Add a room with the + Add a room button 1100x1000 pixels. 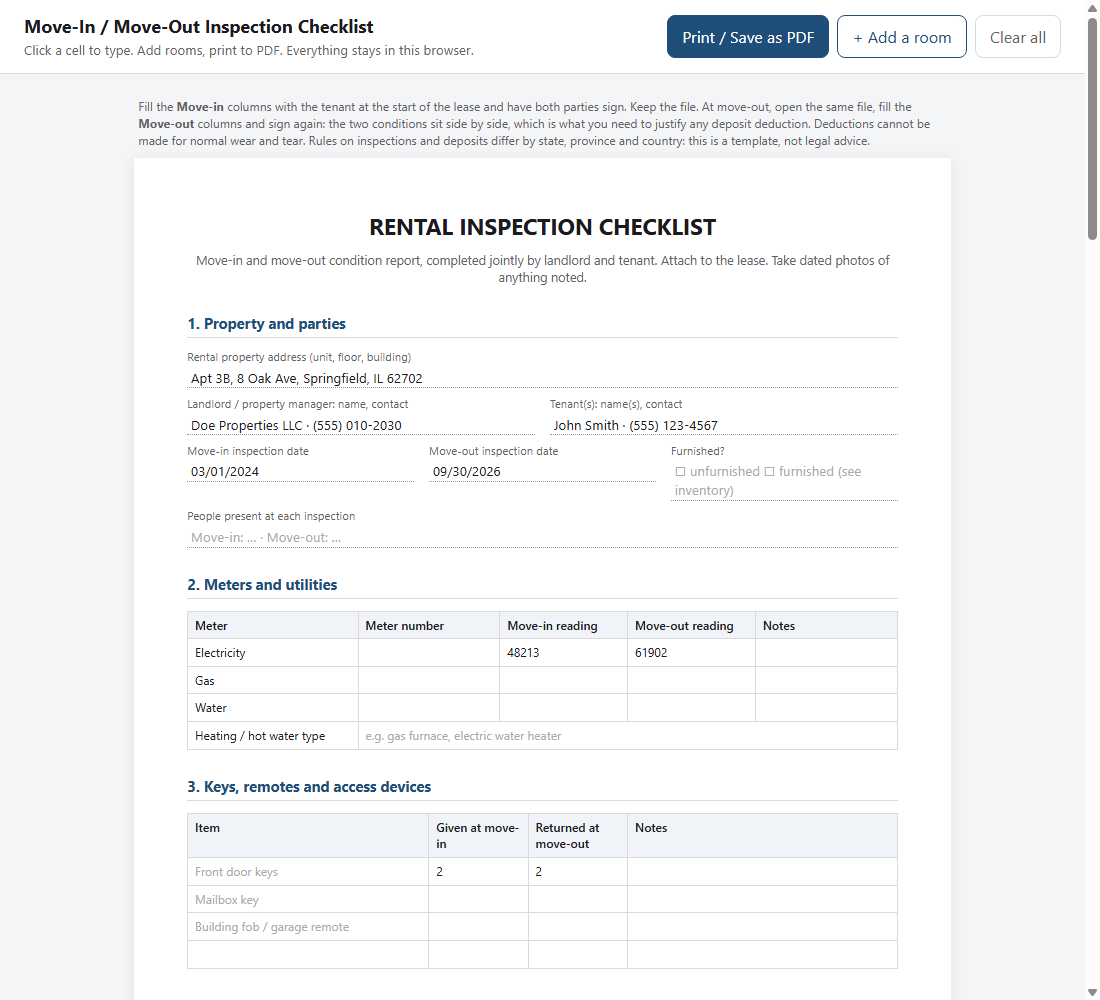tap(901, 37)
